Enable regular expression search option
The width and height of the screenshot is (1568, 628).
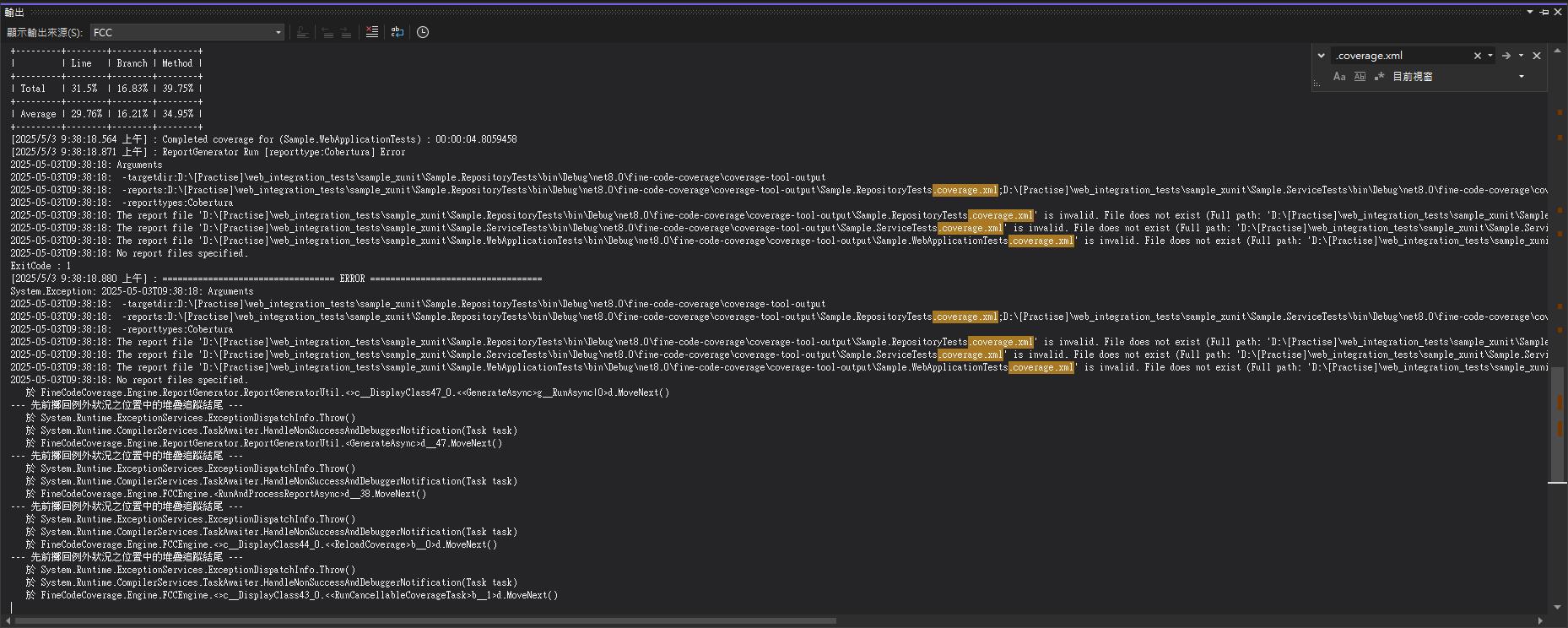[1380, 77]
